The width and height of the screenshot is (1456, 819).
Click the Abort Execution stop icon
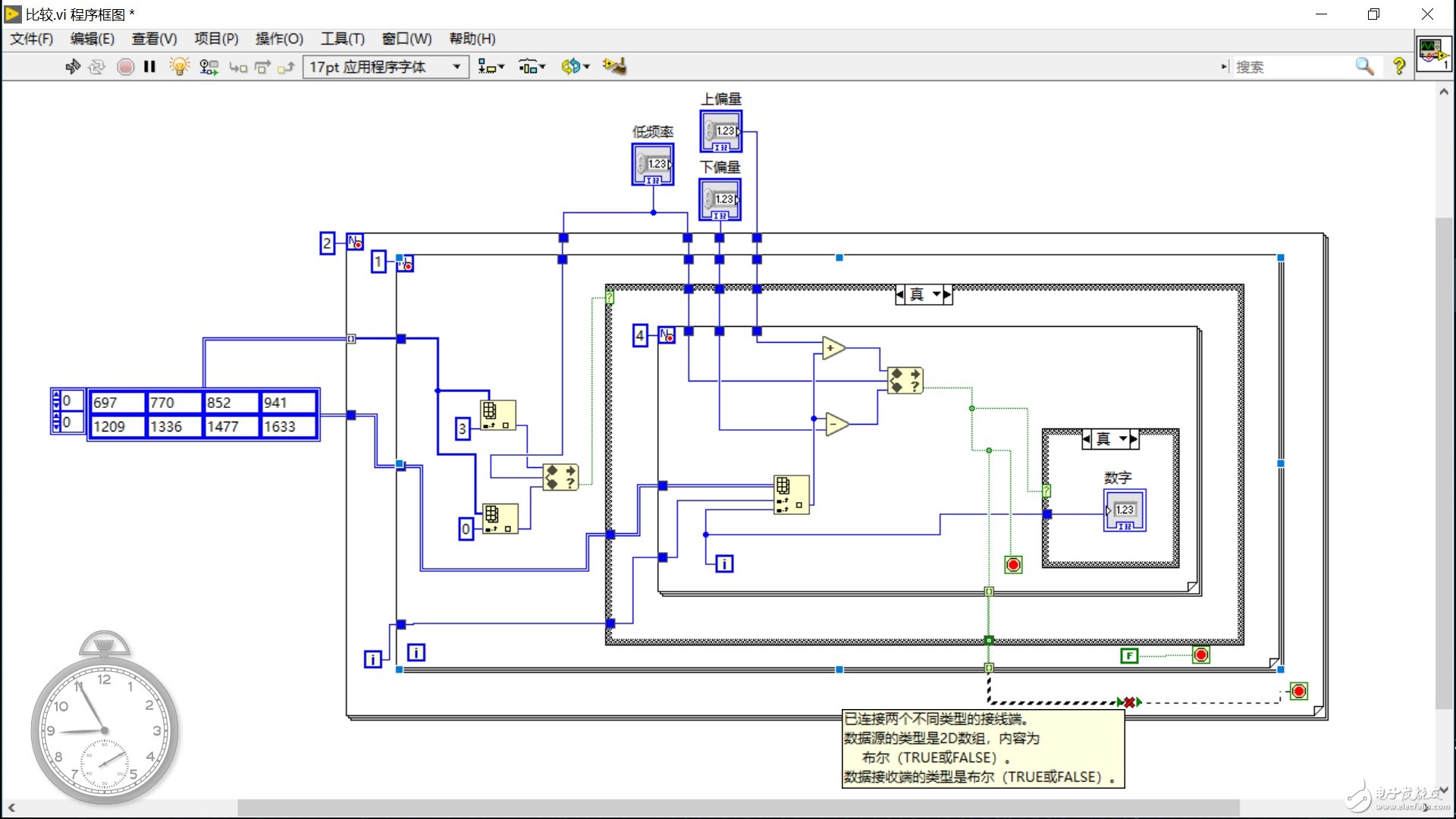tap(126, 67)
